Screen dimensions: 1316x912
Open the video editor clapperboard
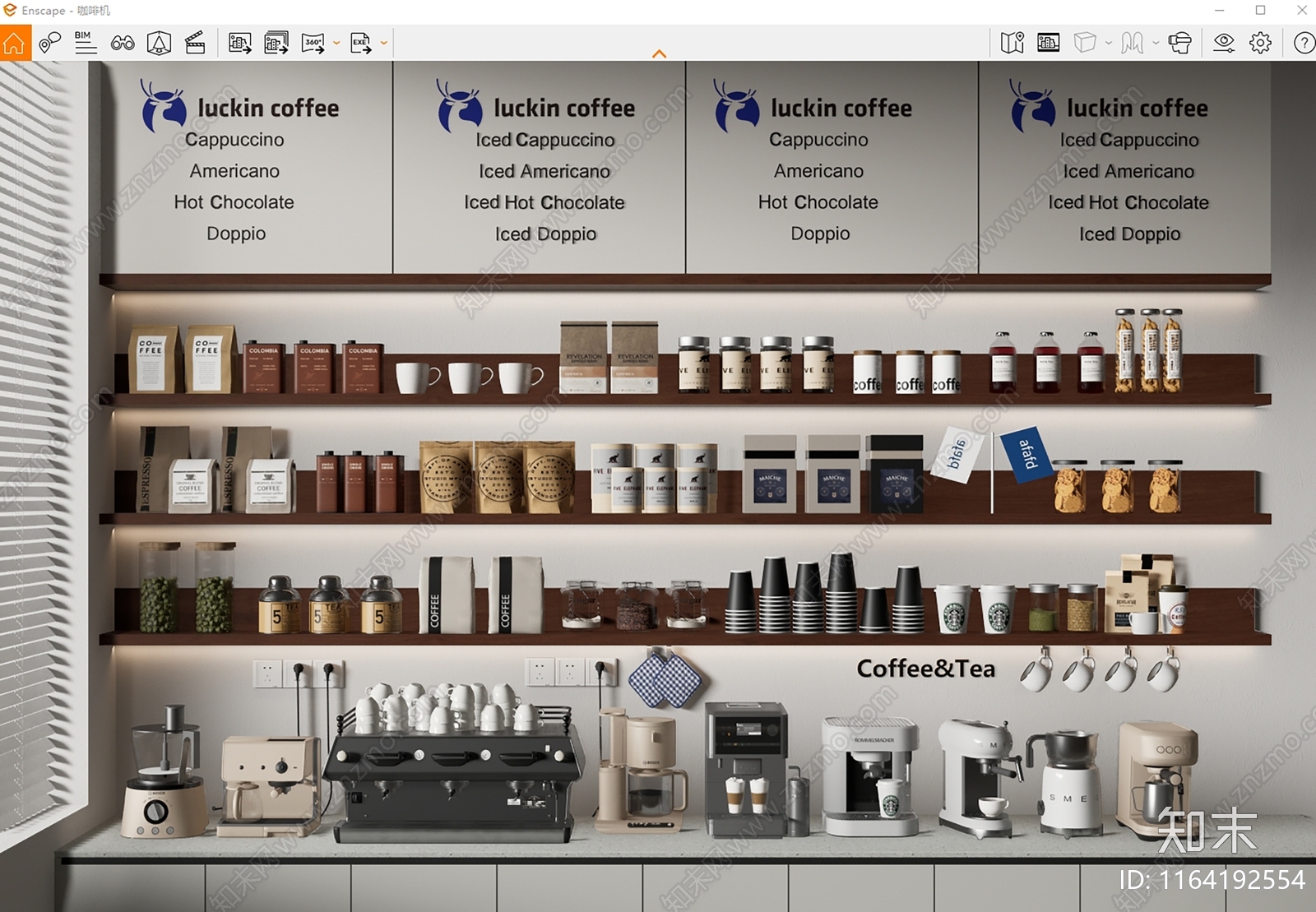click(195, 43)
